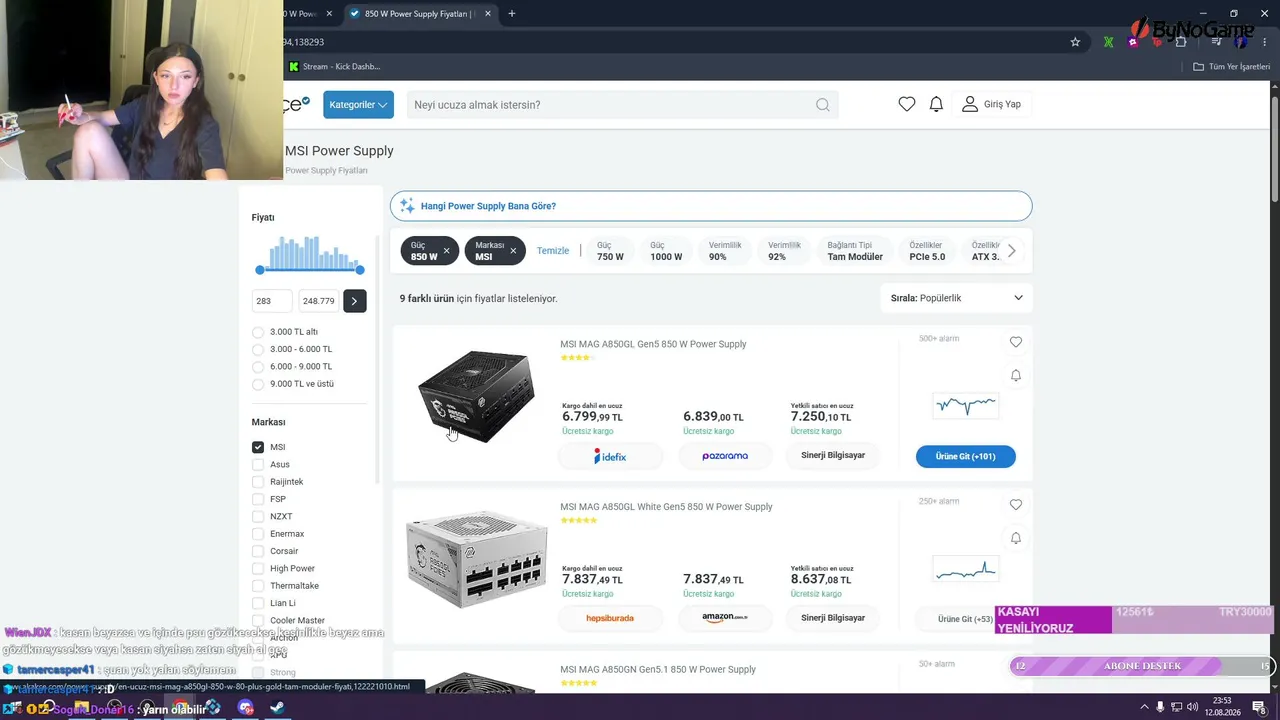Click the sparkle AI icon in the power supply helper bar
This screenshot has height=720, width=1280.
[x=407, y=206]
